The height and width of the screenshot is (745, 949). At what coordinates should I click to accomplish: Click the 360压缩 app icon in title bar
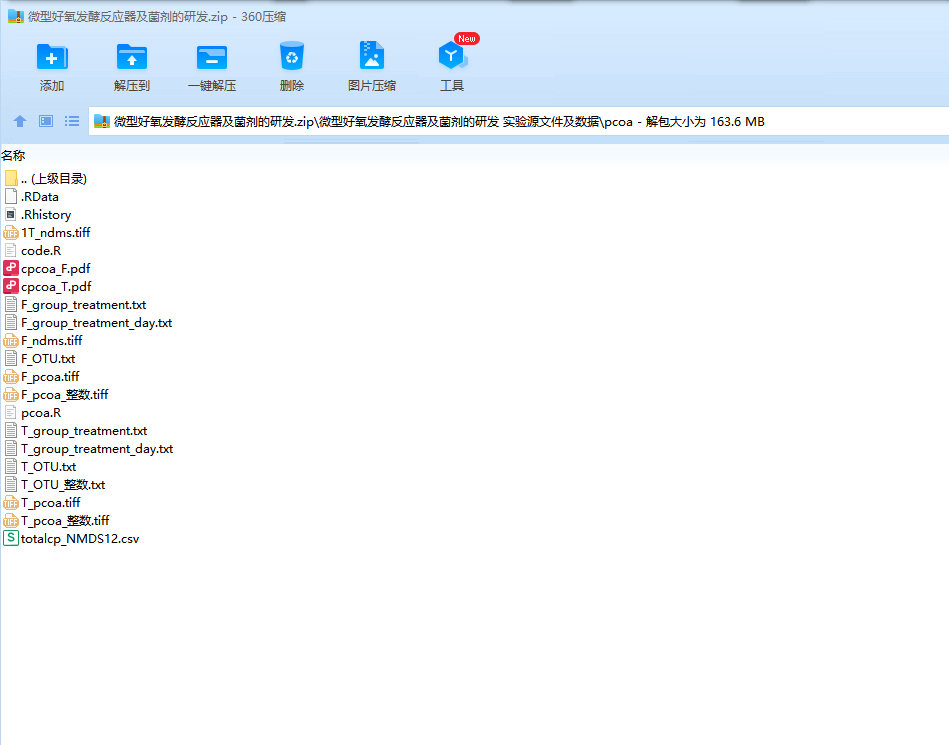click(16, 16)
